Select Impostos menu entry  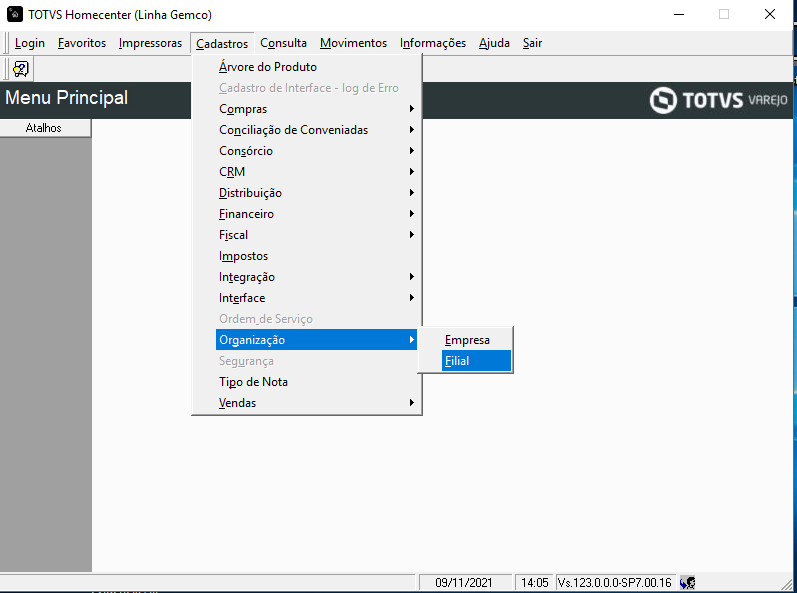click(x=316, y=256)
